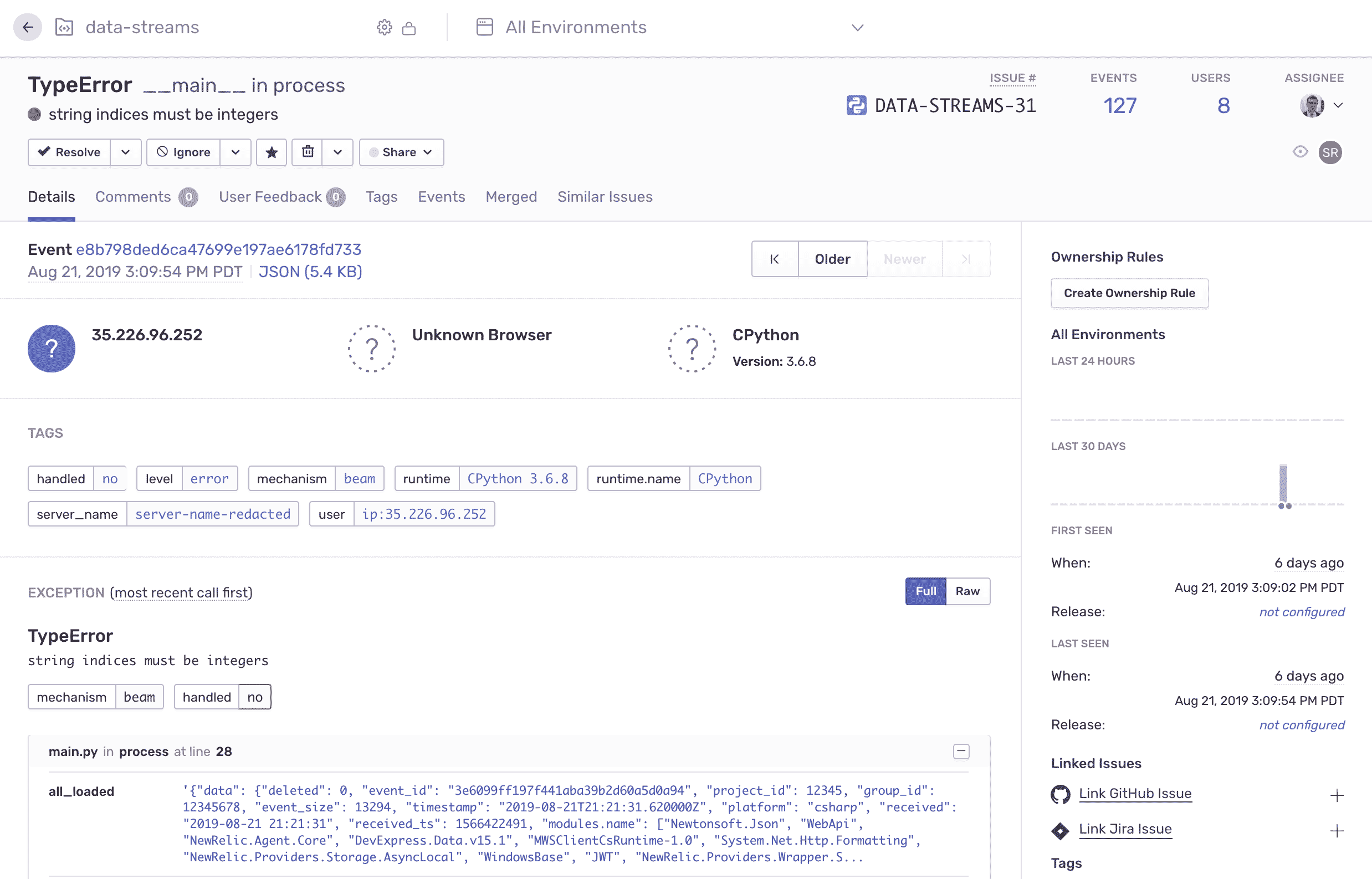Toggle subscription eye icon
Viewport: 1372px width, 879px height.
1301,152
